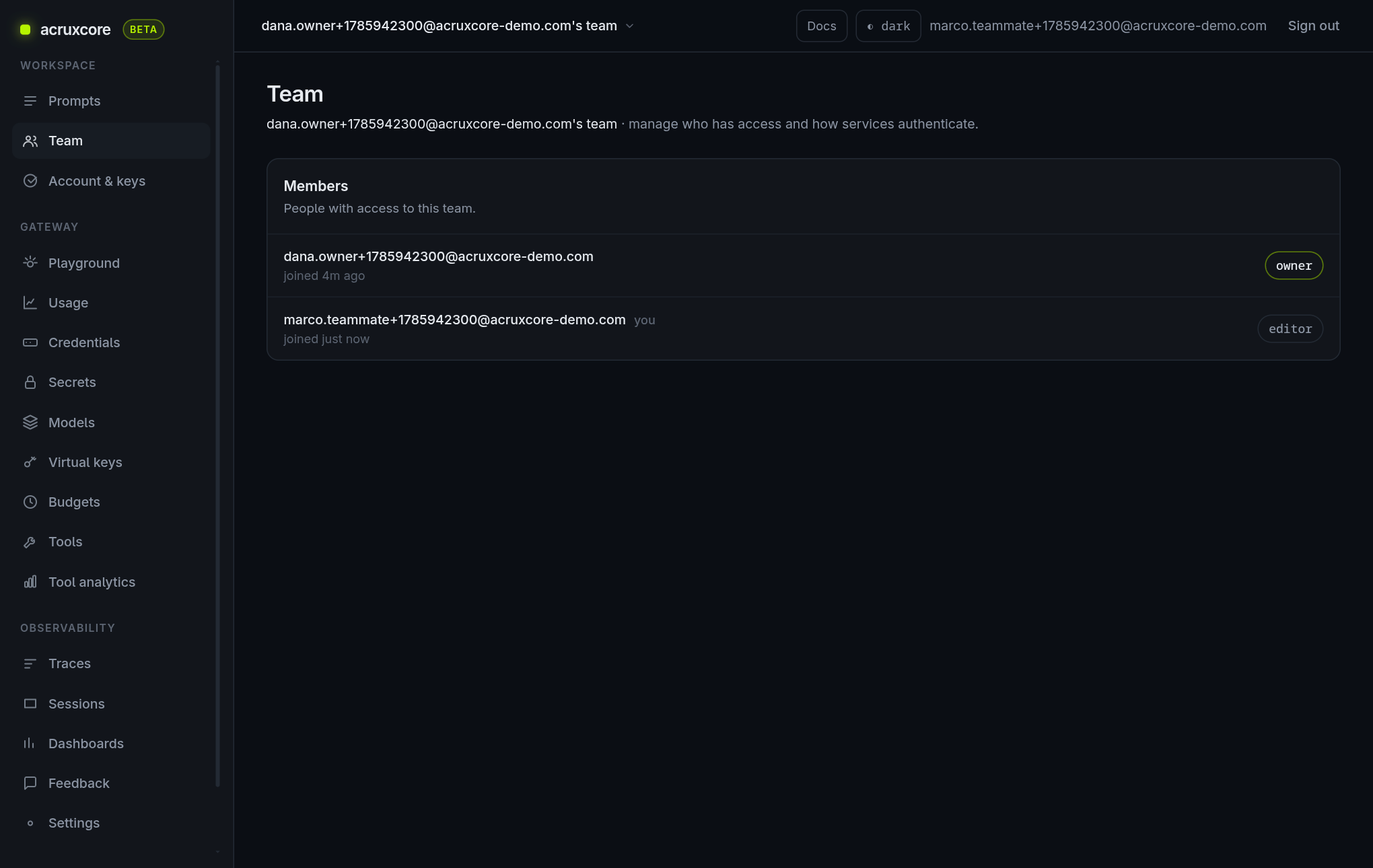1373x868 pixels.
Task: Click the Tools wrench icon
Action: click(x=30, y=542)
